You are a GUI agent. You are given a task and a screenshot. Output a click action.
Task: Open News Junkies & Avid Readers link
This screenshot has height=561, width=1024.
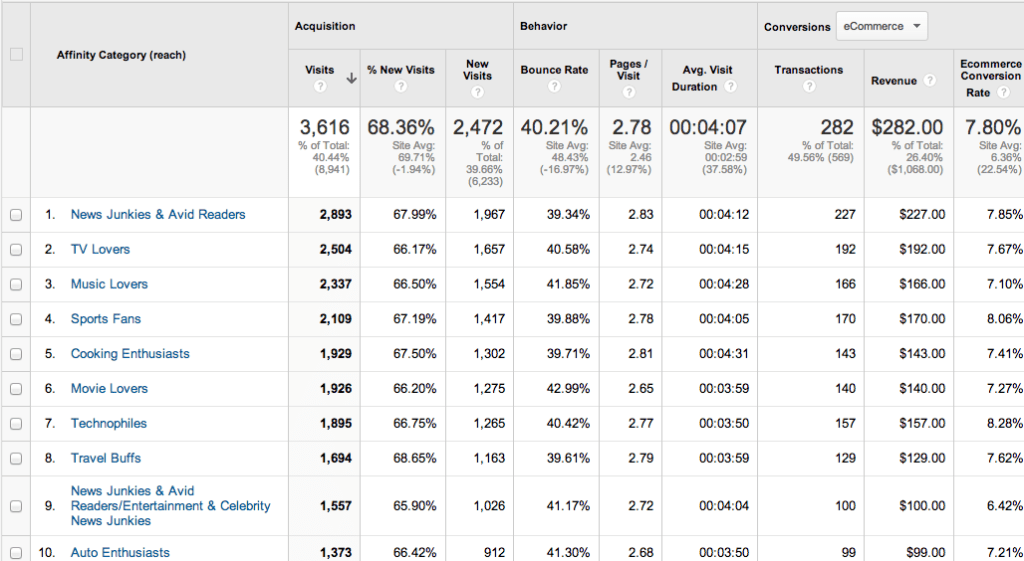(157, 215)
